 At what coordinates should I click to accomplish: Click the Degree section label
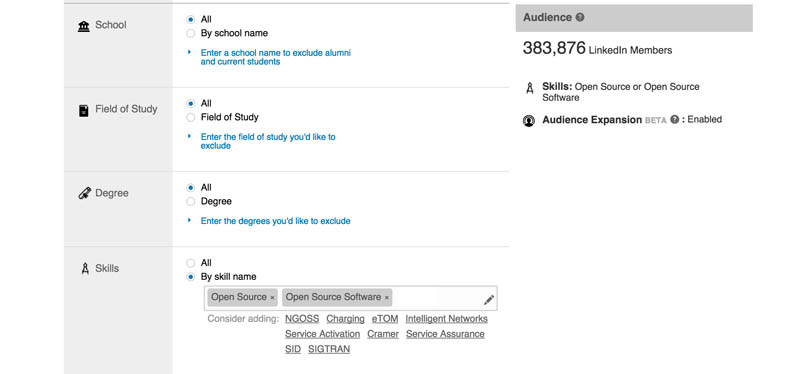[112, 193]
